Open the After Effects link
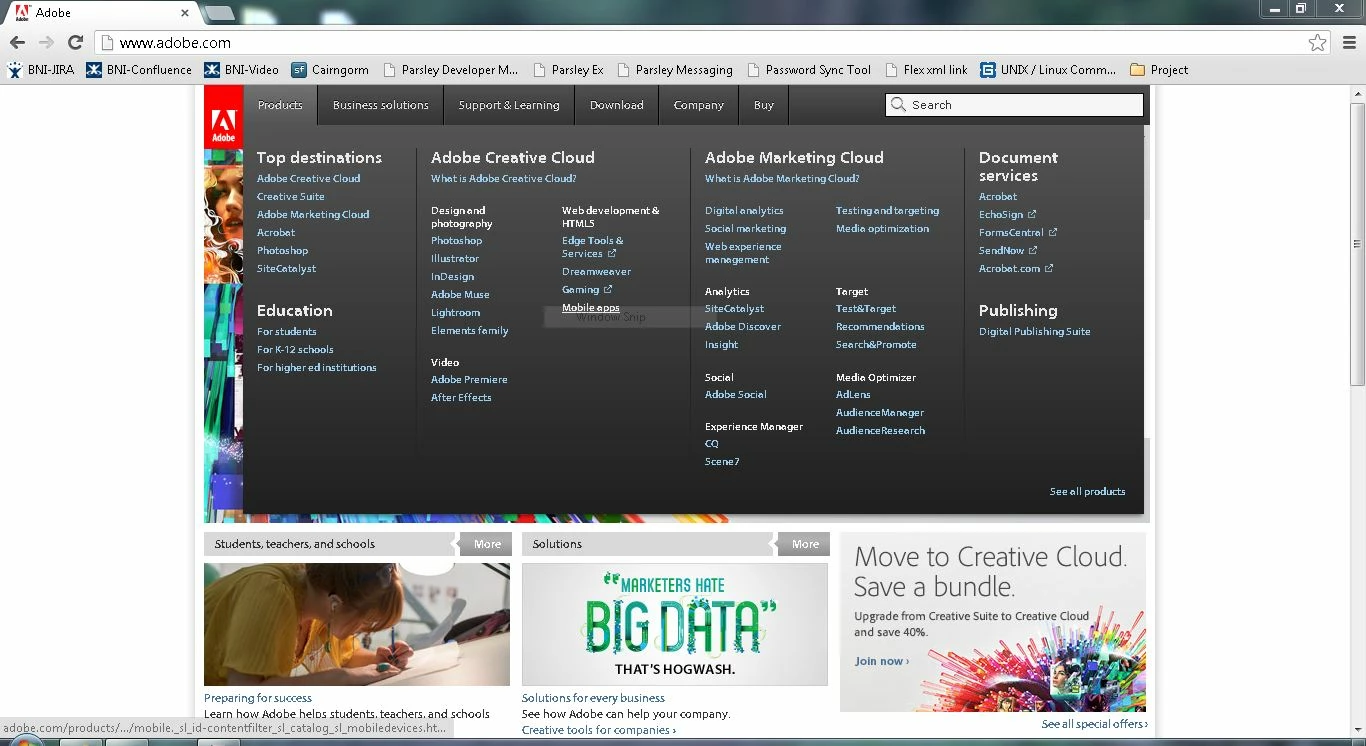 461,398
